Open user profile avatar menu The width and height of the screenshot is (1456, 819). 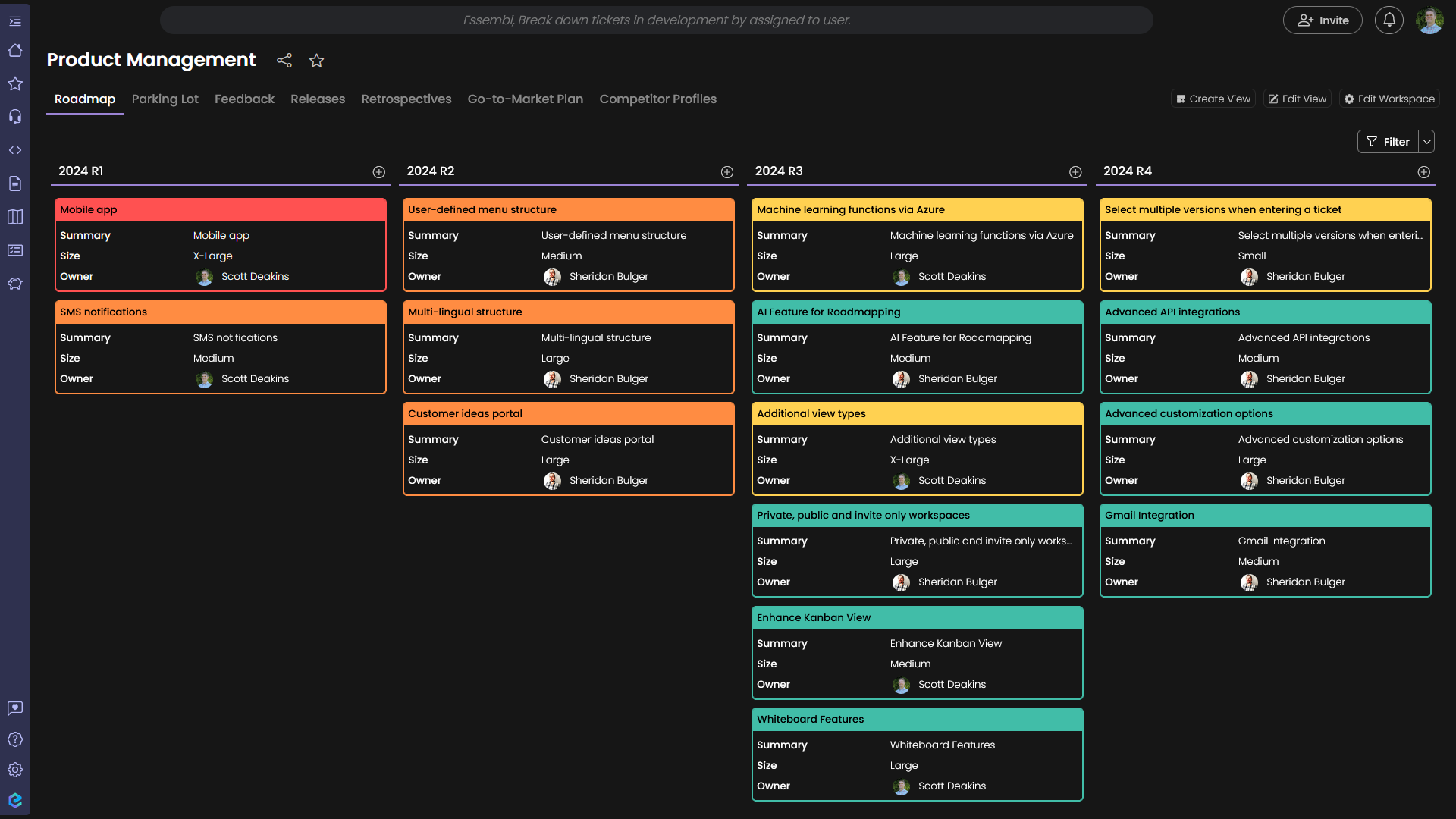(x=1429, y=20)
